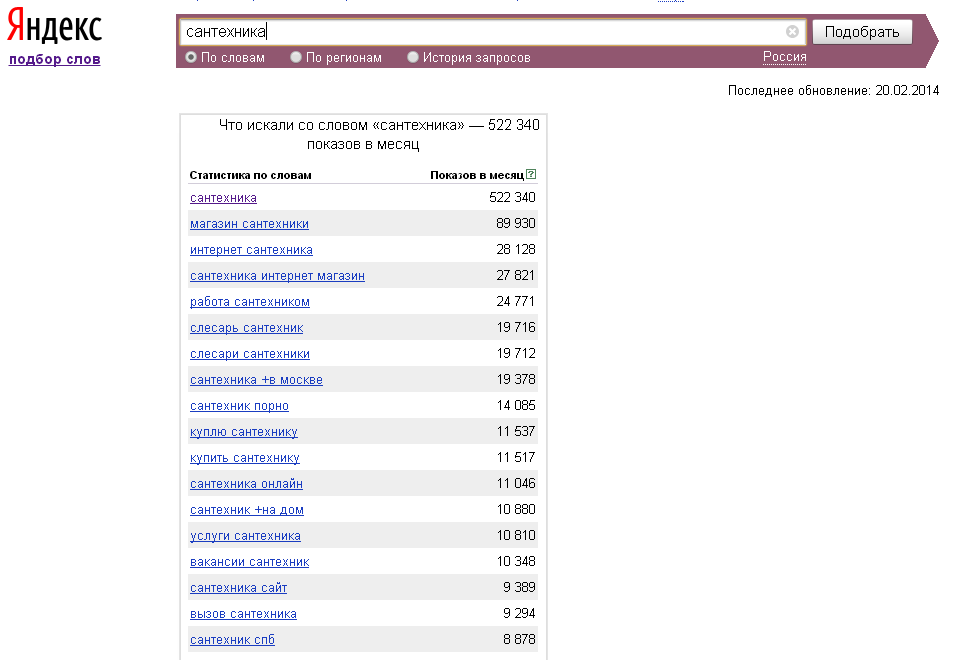The image size is (963, 660).
Task: Click the 89 930 impressions value
Action: coord(516,223)
